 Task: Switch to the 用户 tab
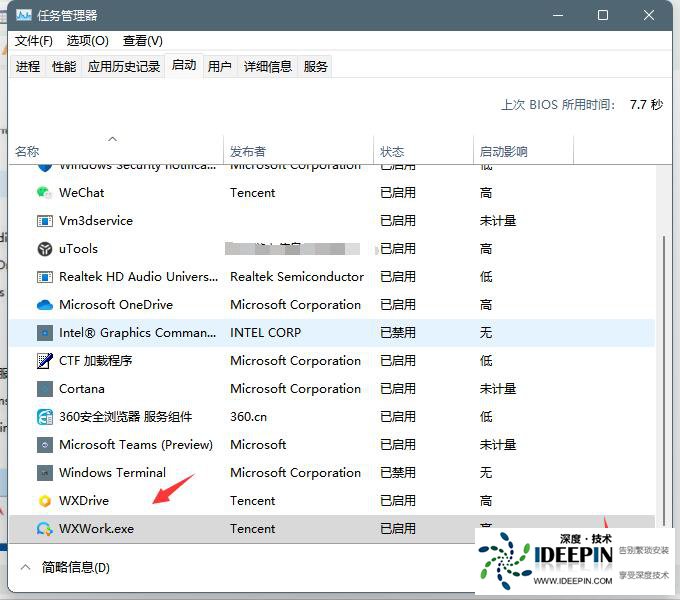(219, 66)
